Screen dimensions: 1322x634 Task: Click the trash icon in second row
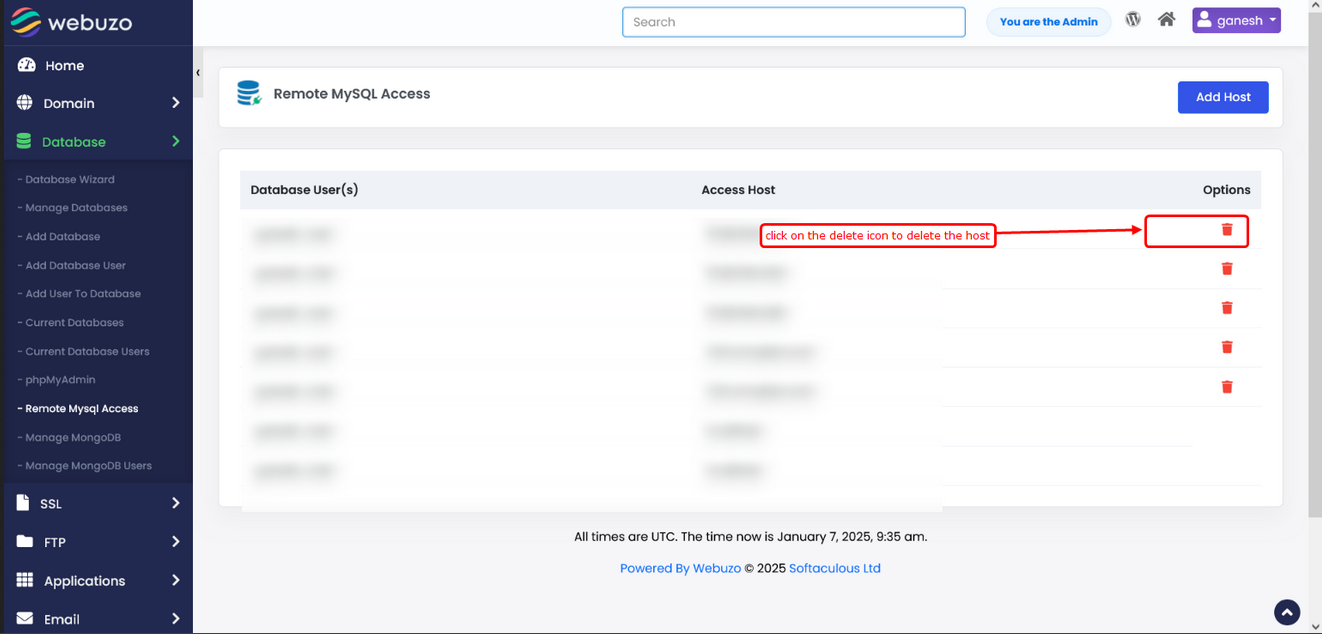(x=1227, y=269)
